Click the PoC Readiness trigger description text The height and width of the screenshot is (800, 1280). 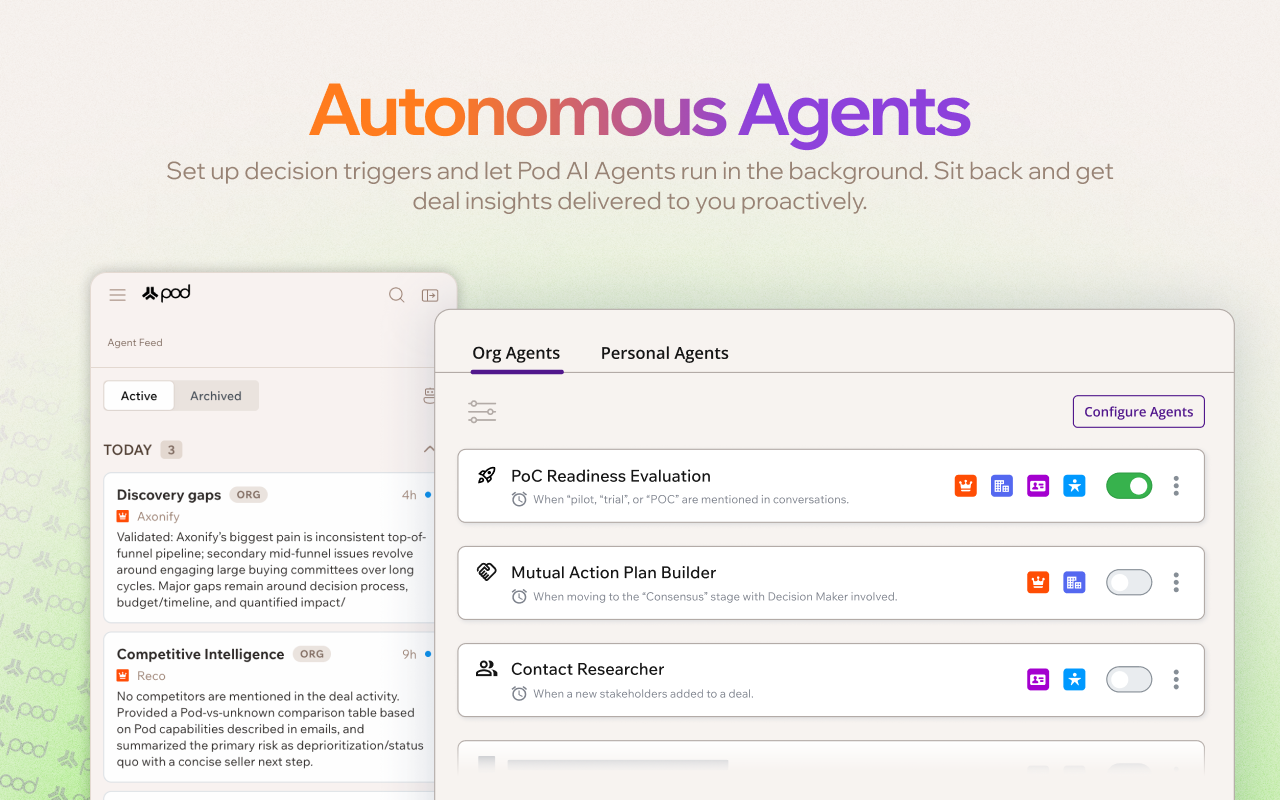(691, 499)
